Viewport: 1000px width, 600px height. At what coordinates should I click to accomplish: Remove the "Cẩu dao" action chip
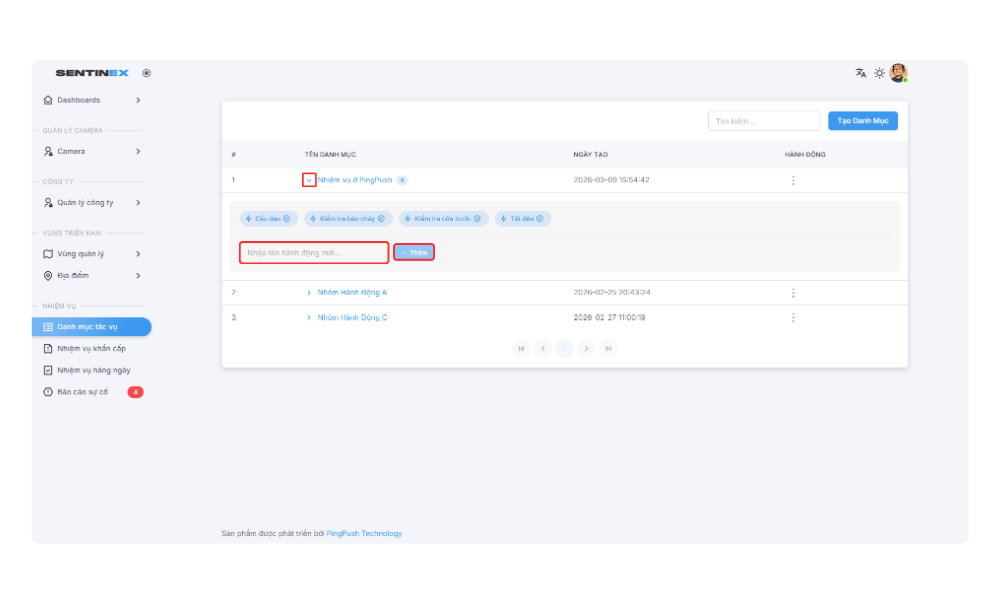[287, 218]
